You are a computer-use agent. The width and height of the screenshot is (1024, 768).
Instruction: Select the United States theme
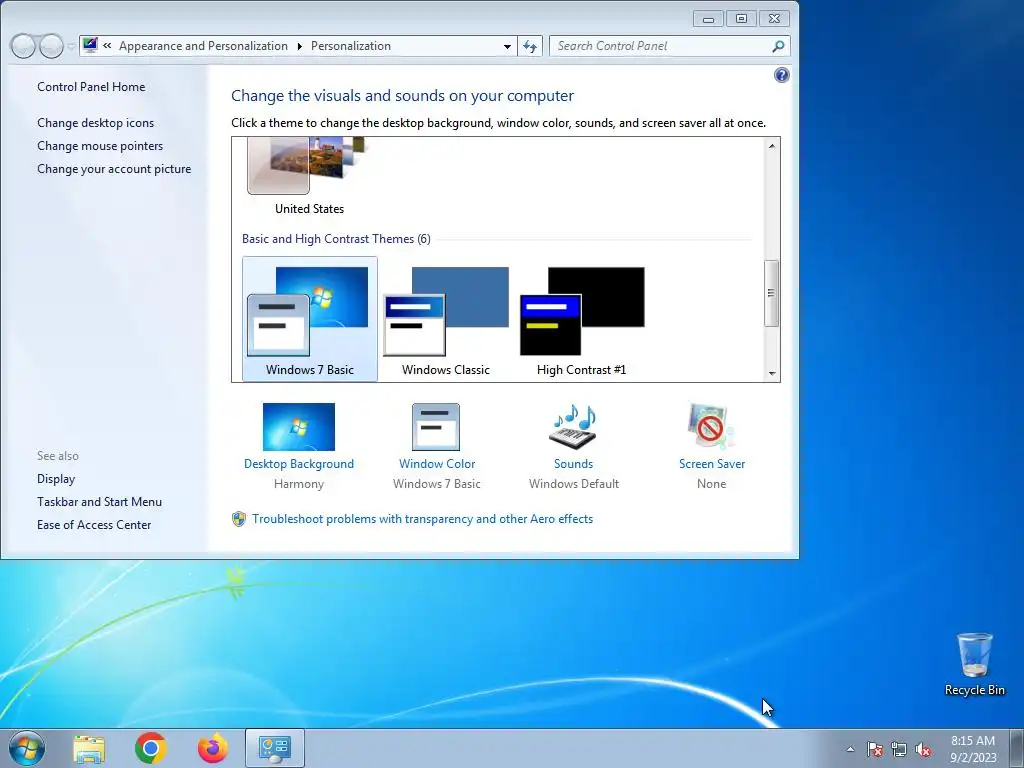pyautogui.click(x=309, y=176)
